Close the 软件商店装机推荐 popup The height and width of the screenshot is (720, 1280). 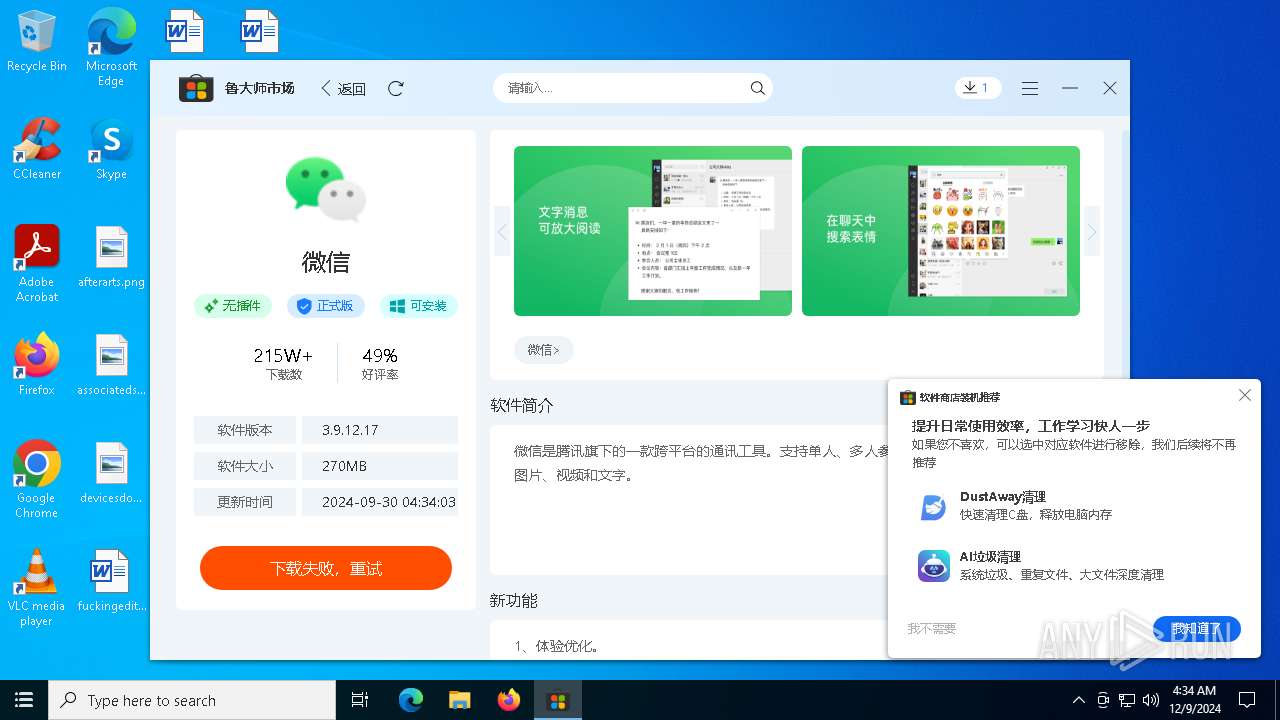[x=1245, y=395]
